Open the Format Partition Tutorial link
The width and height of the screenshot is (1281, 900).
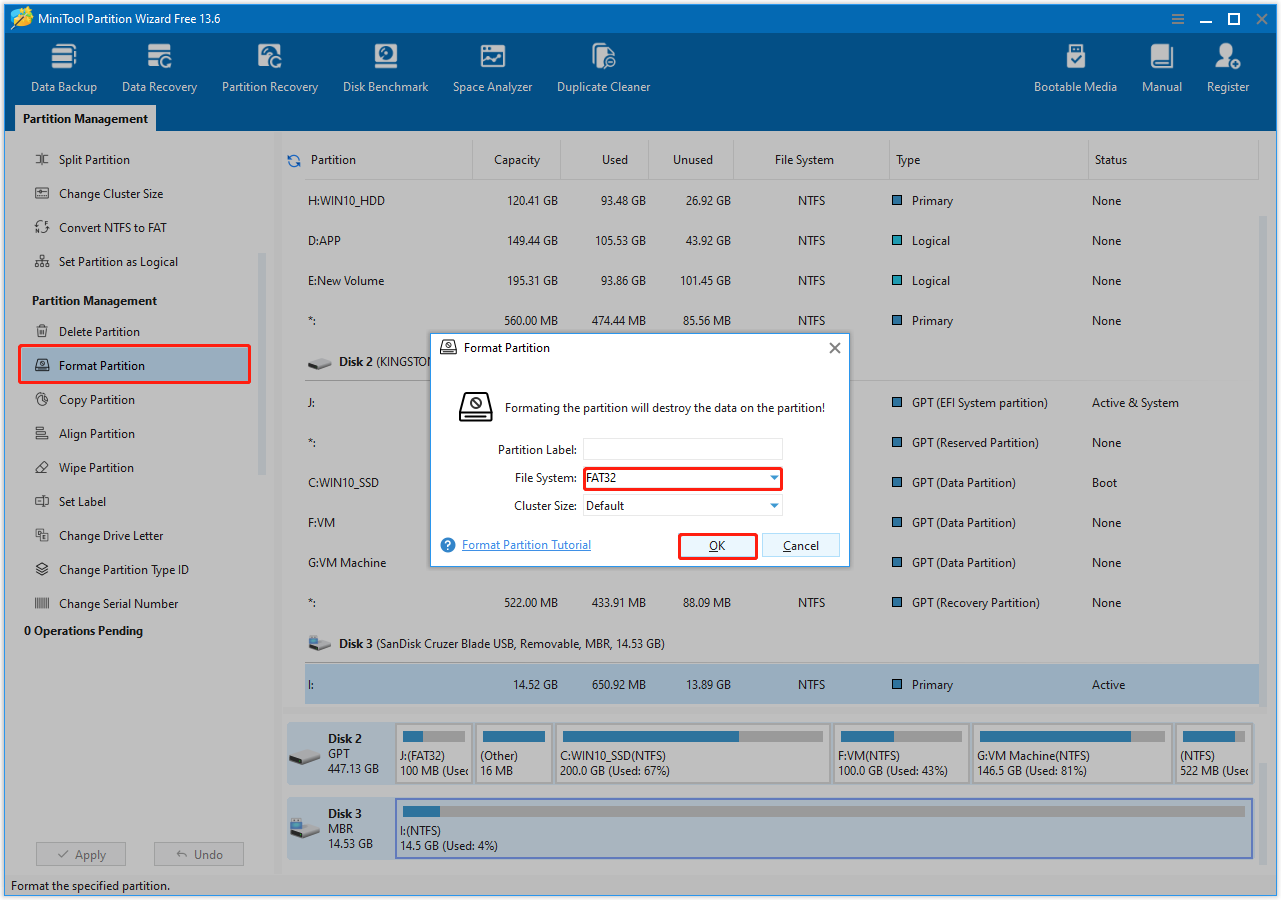click(526, 545)
